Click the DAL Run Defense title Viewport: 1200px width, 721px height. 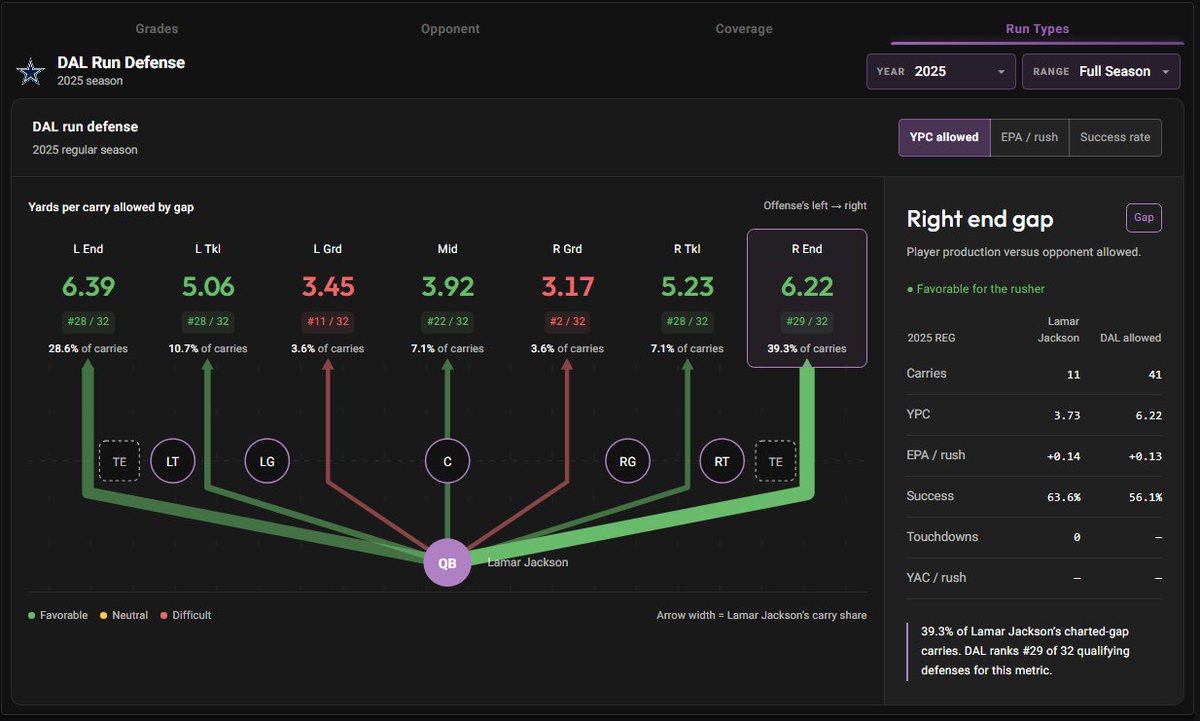(x=121, y=62)
